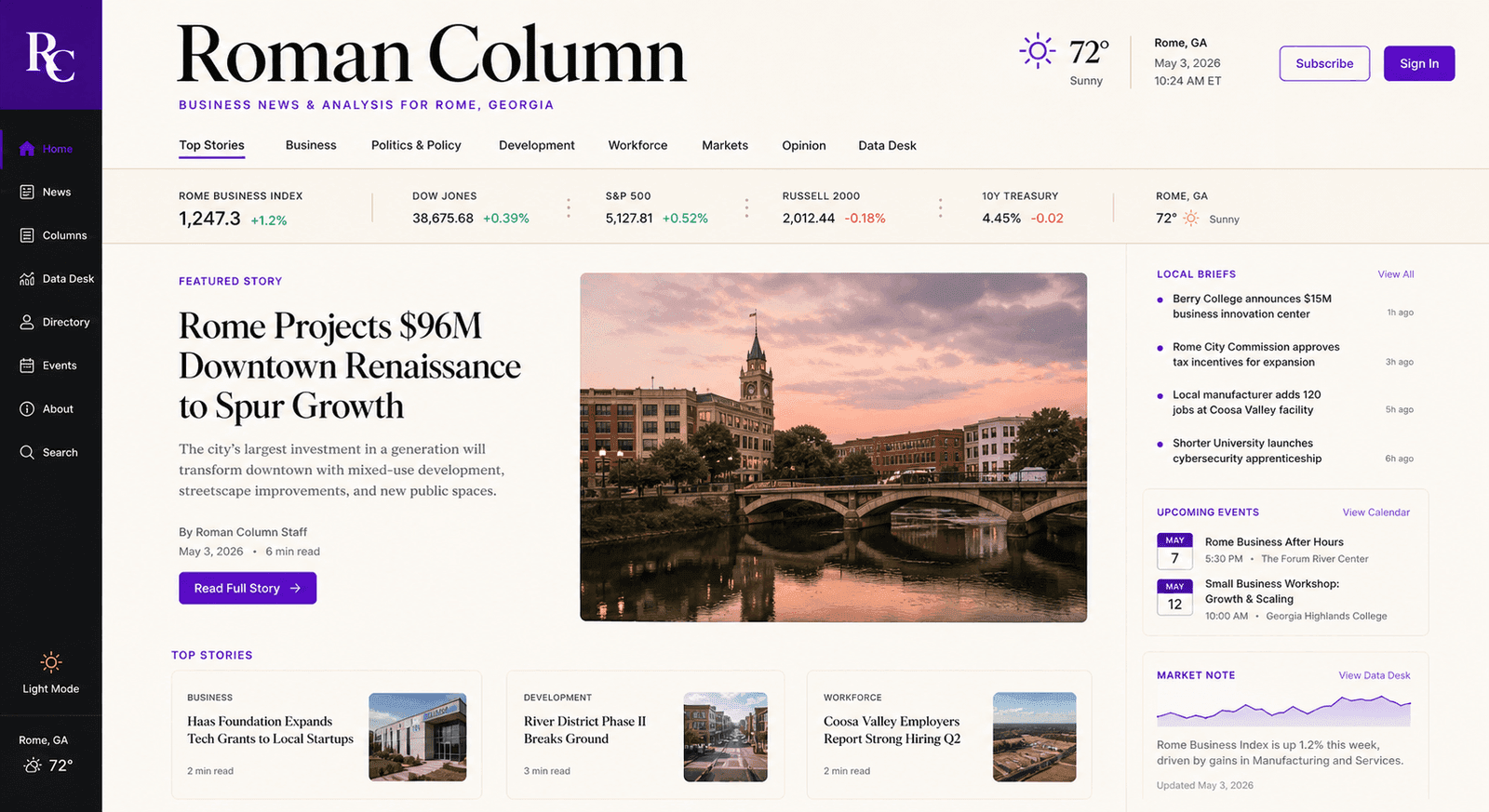Open the News icon in the sidebar
Screen dimensions: 1489x812
tap(27, 192)
